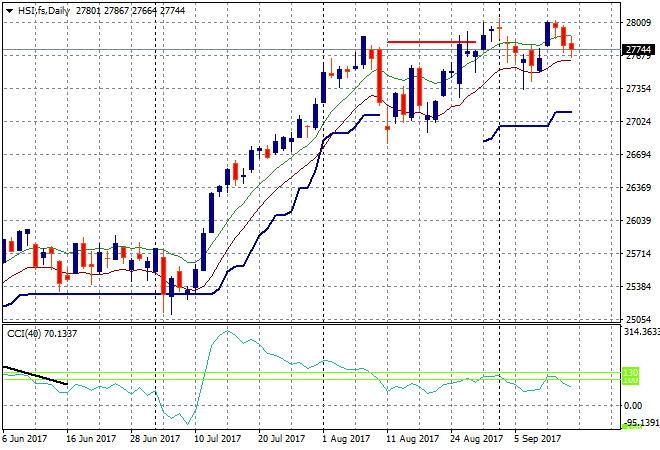
Task: Click the current price label 27744
Action: (x=638, y=49)
